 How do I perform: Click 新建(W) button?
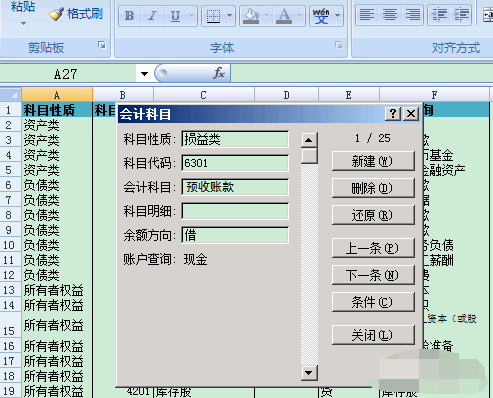(x=373, y=161)
